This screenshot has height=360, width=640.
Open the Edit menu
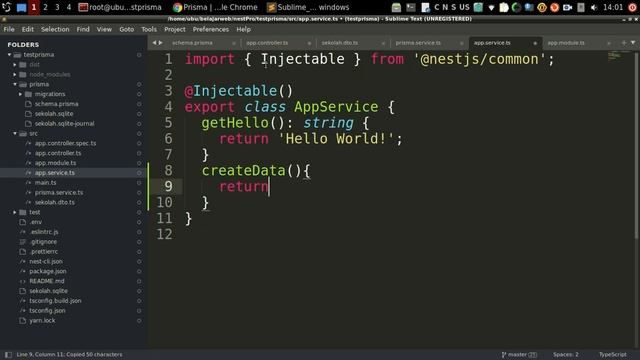[28, 29]
